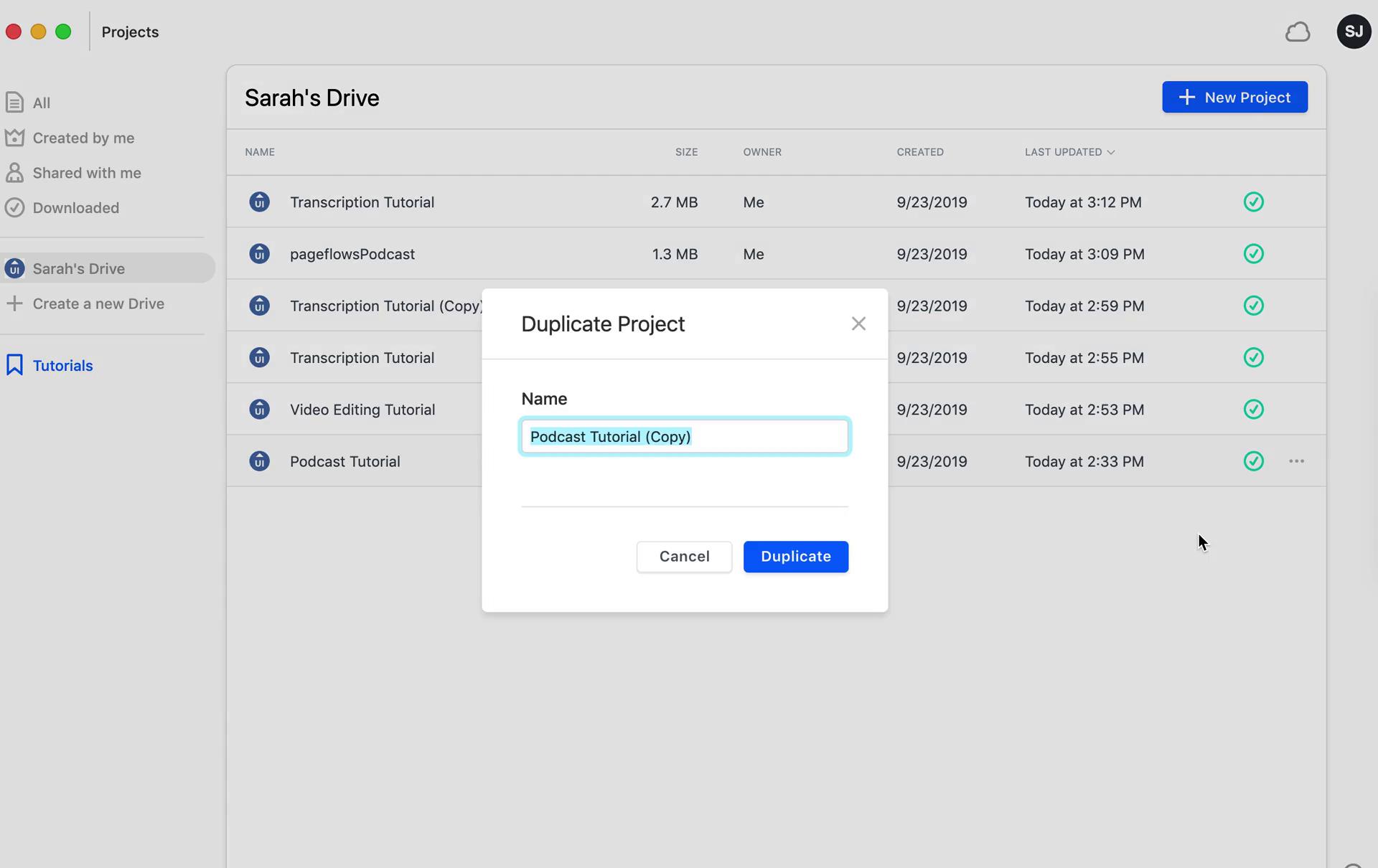The width and height of the screenshot is (1378, 868).
Task: Click the 1.3 MB size value
Action: coord(675,254)
